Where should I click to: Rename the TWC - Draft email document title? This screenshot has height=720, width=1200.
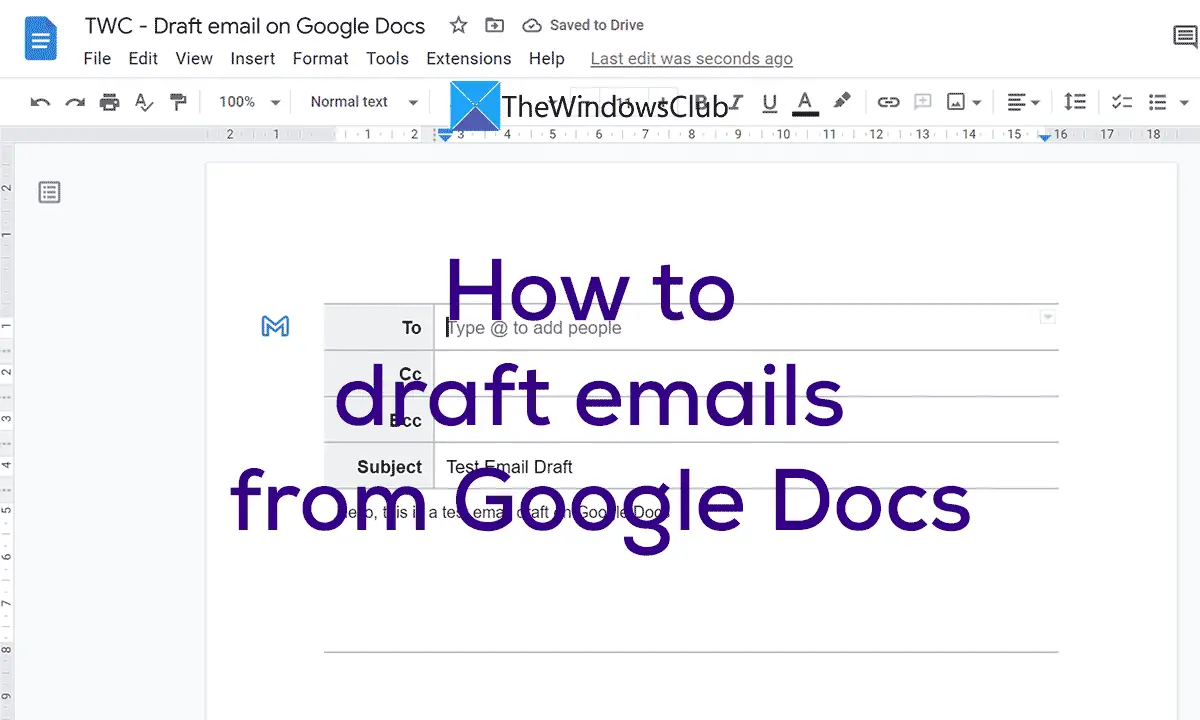255,26
